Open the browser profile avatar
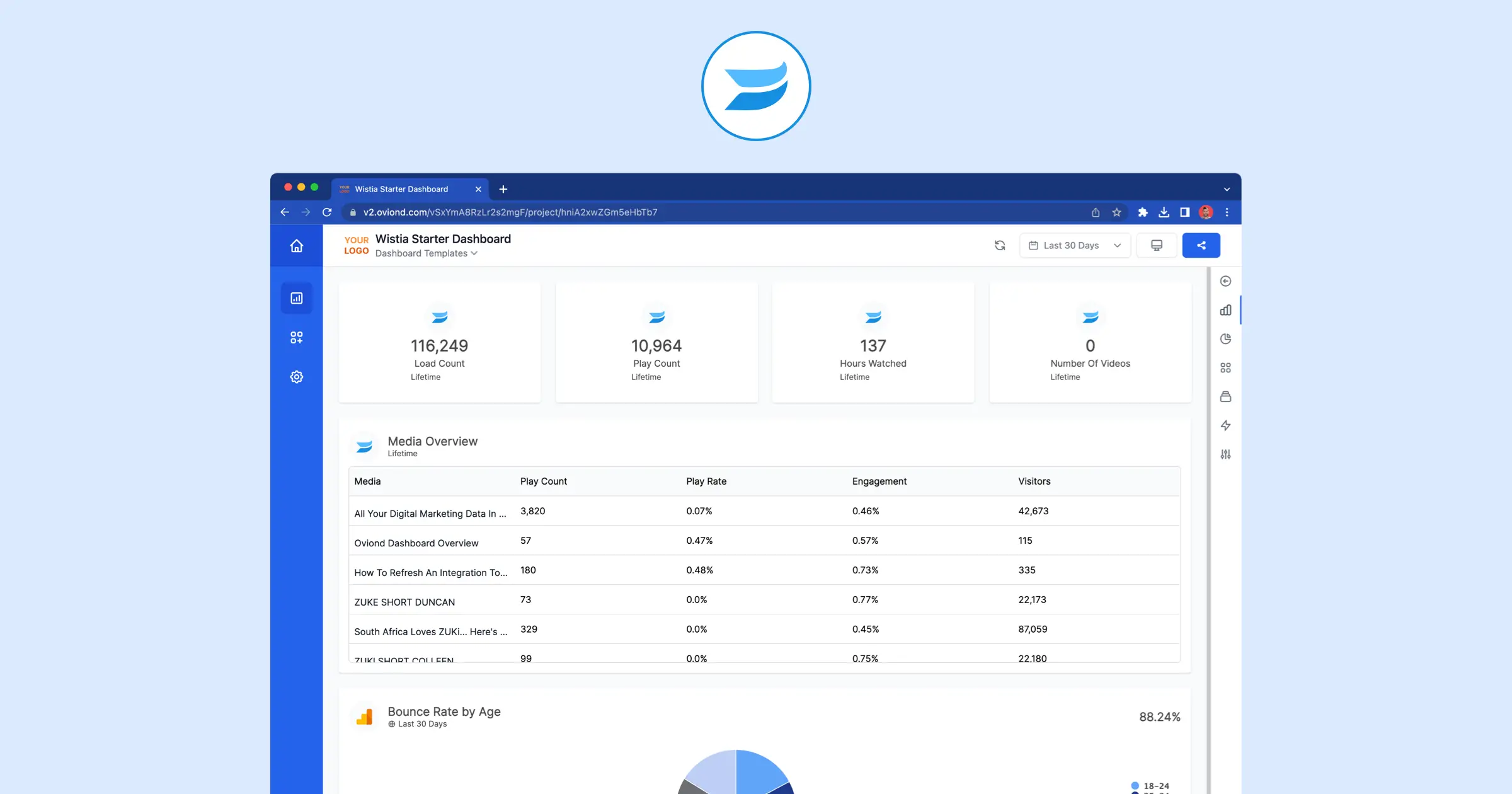The image size is (1512, 794). (1206, 212)
